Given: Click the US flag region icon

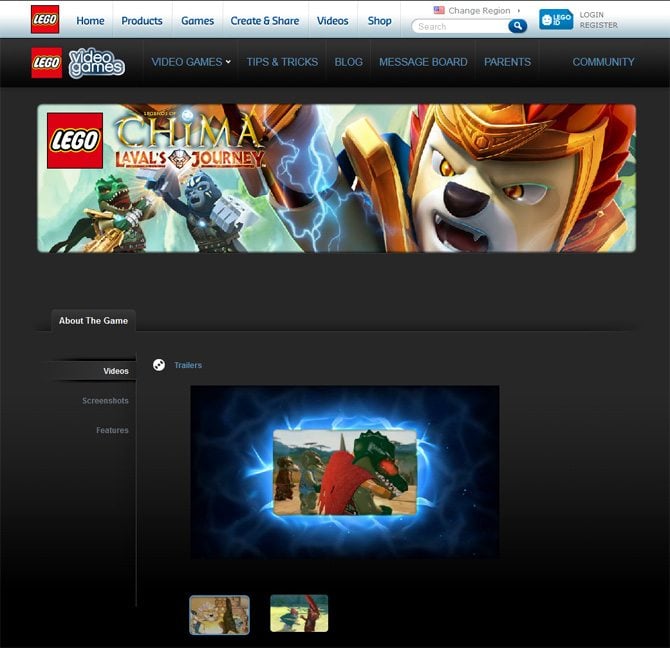Looking at the screenshot, I should coord(439,10).
